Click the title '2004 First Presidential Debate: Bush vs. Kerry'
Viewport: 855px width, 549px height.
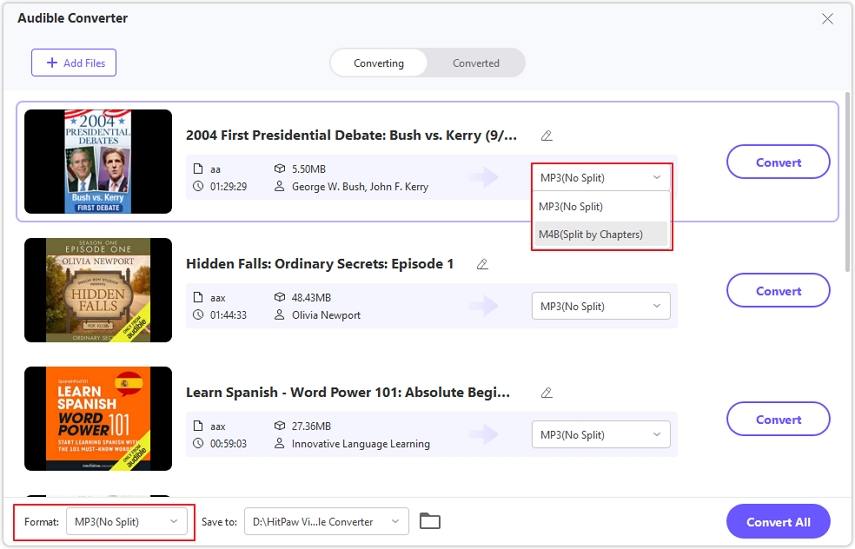coord(351,135)
